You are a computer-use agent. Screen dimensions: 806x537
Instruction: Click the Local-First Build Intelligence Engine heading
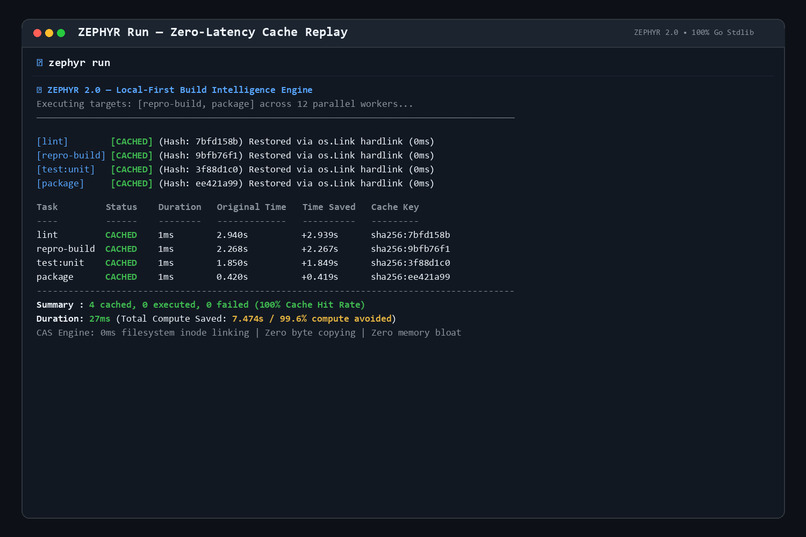[214, 90]
